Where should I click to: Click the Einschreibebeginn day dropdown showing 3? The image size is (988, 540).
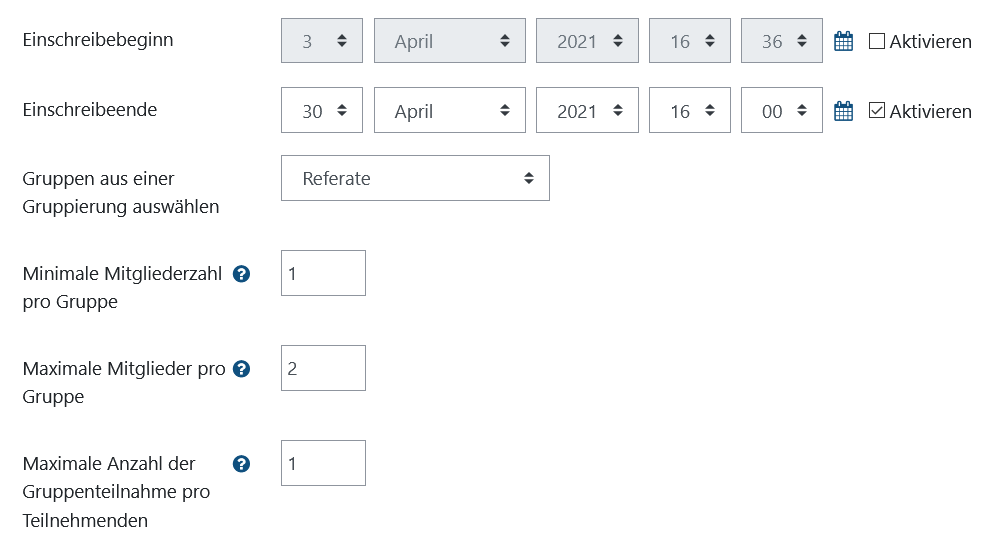[x=321, y=41]
